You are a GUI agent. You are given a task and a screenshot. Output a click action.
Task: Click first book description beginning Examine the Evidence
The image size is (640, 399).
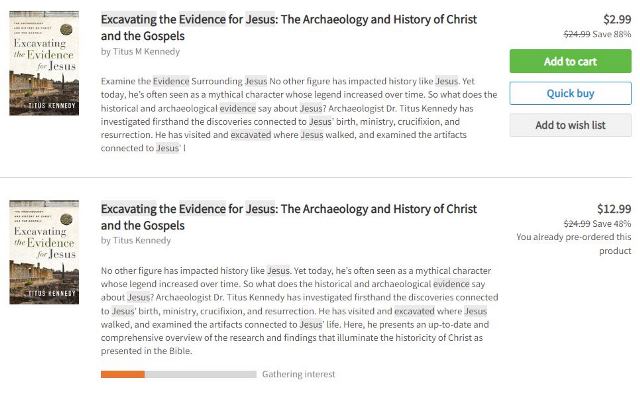(299, 115)
